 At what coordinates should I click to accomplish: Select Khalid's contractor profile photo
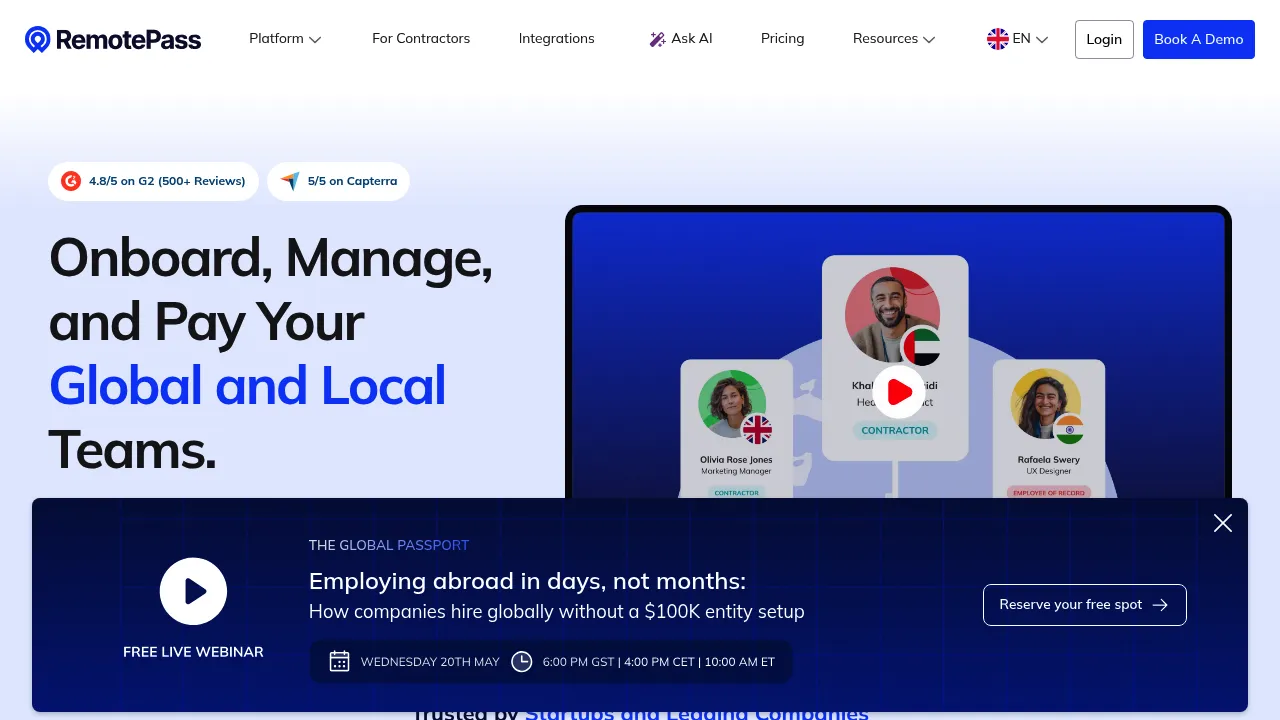(x=892, y=314)
